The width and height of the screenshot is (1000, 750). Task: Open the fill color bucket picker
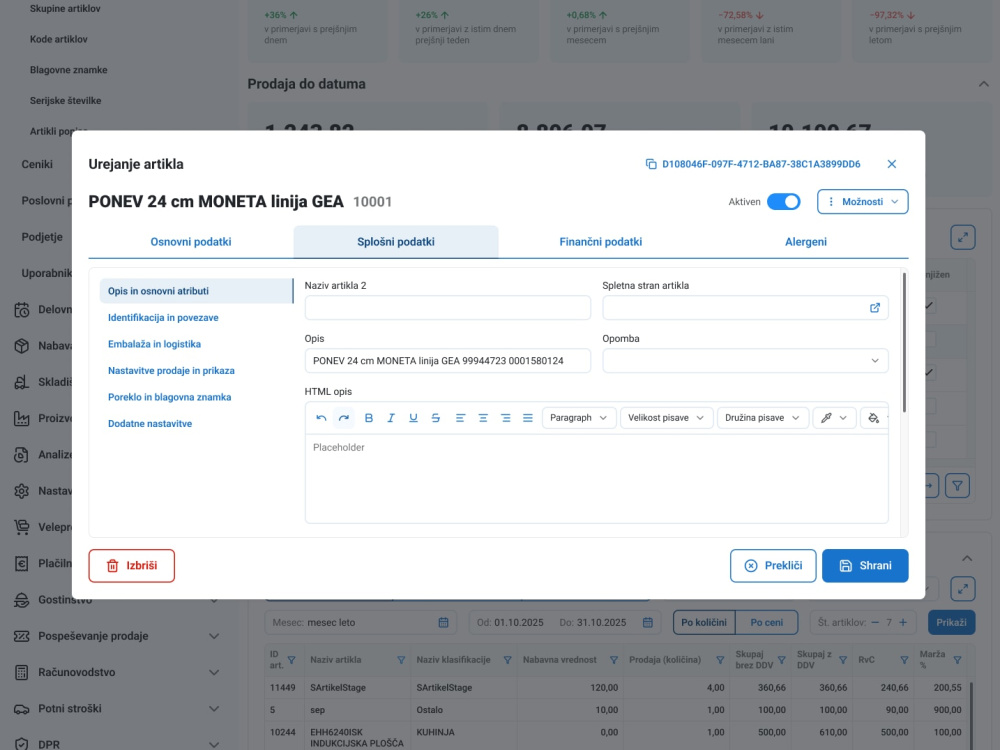coord(874,418)
